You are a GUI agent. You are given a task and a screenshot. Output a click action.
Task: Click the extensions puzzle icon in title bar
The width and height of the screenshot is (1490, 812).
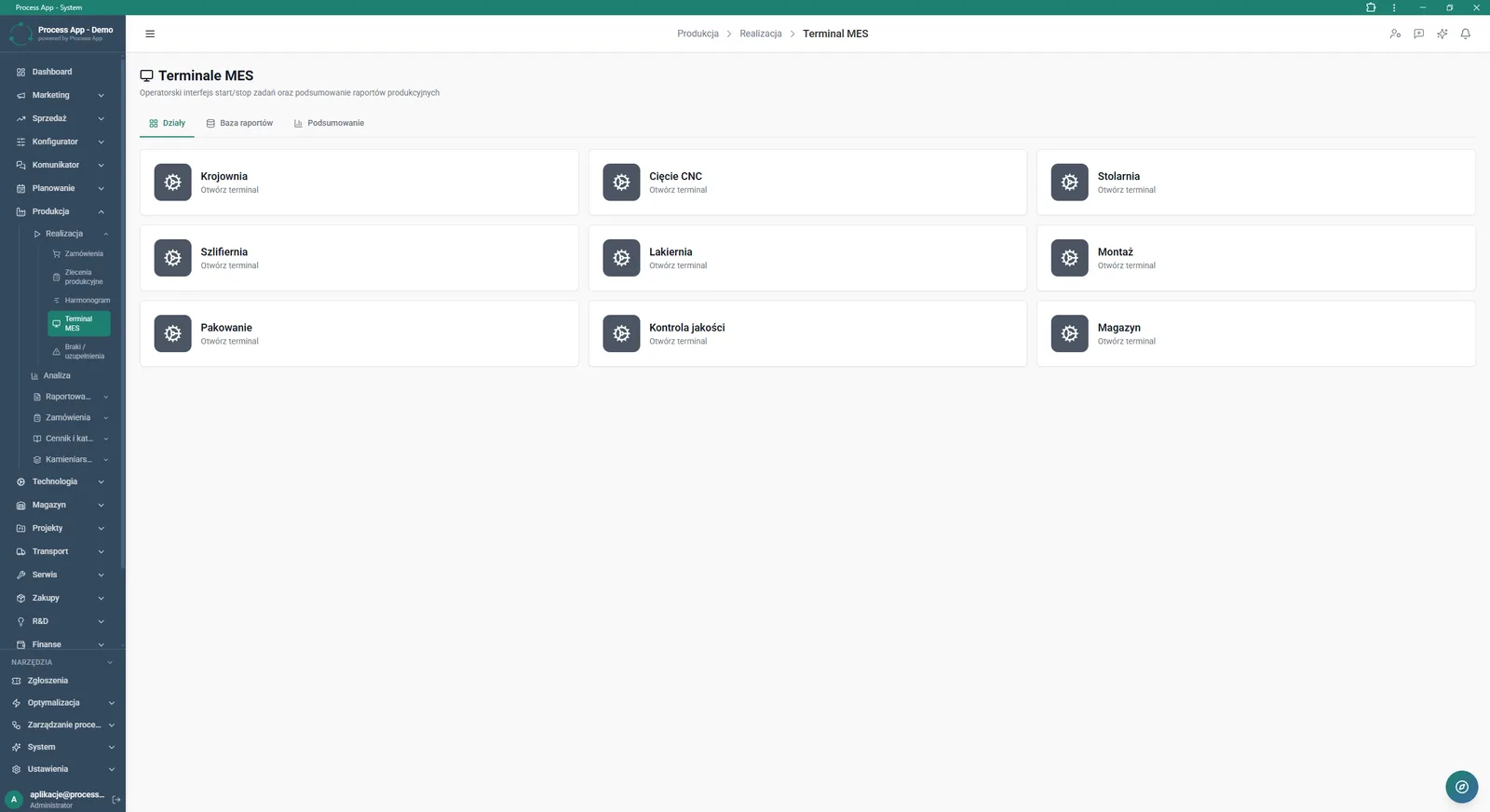point(1371,7)
